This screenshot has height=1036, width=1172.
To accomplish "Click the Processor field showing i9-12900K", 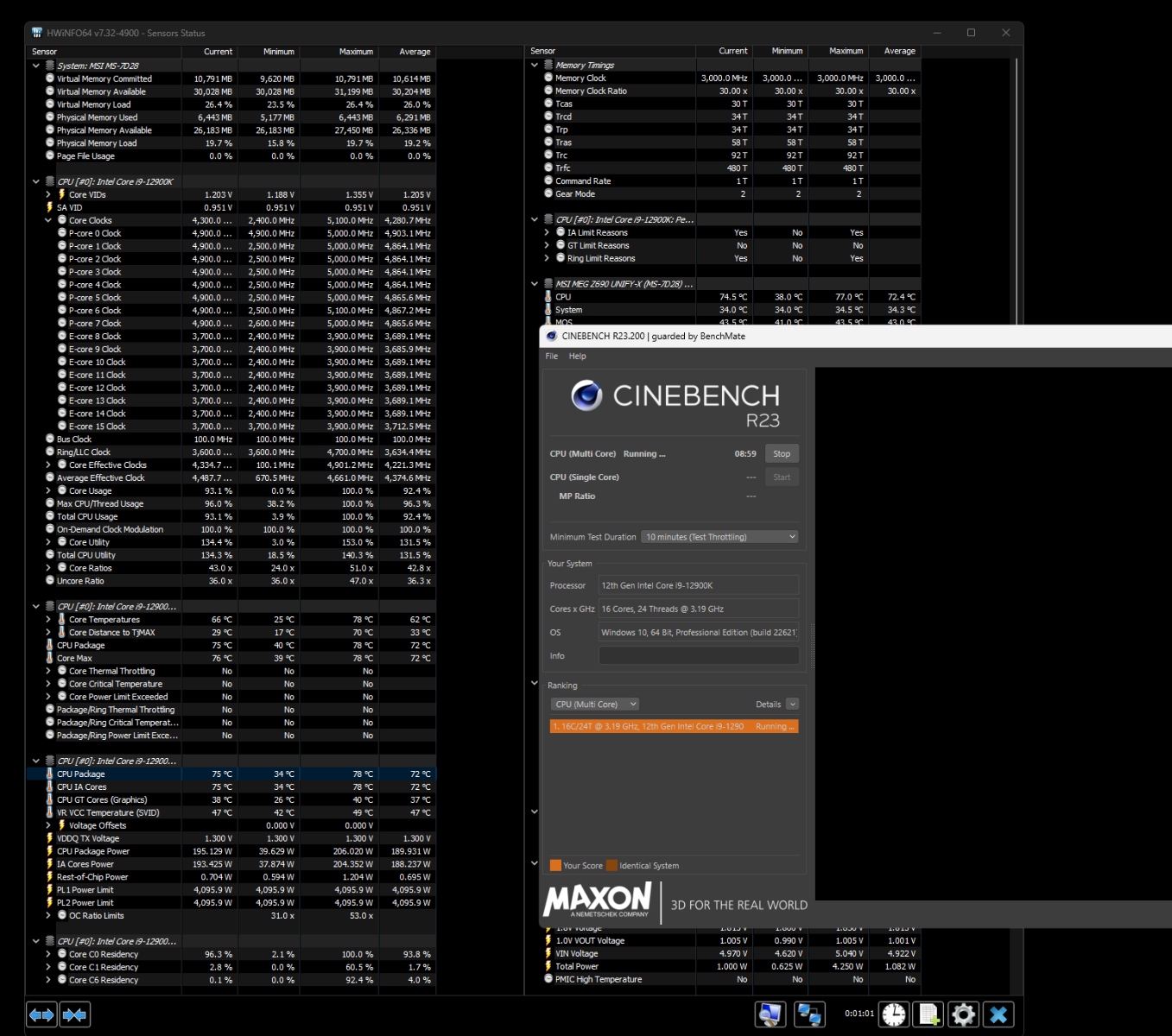I will (698, 585).
